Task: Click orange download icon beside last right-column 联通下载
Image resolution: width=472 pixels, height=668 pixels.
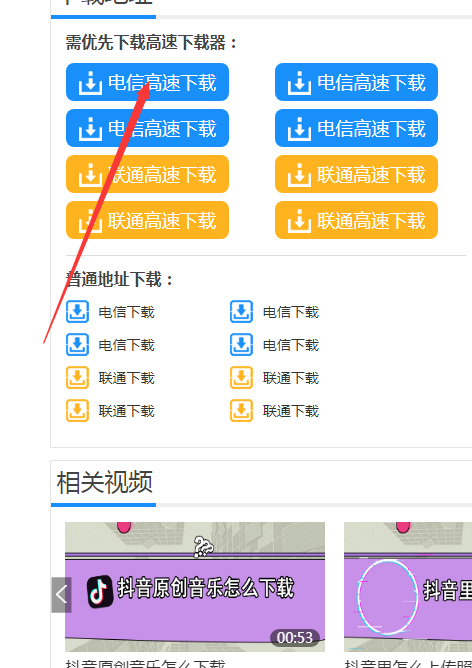Action: click(x=242, y=411)
